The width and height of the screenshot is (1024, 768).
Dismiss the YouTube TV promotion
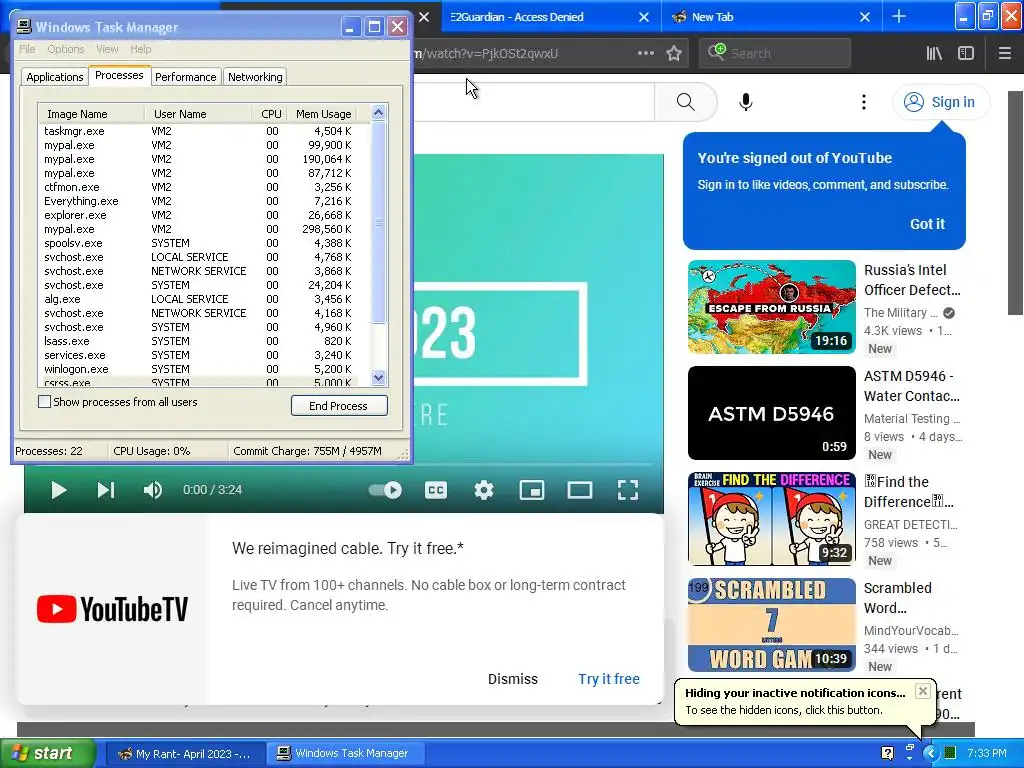point(513,679)
